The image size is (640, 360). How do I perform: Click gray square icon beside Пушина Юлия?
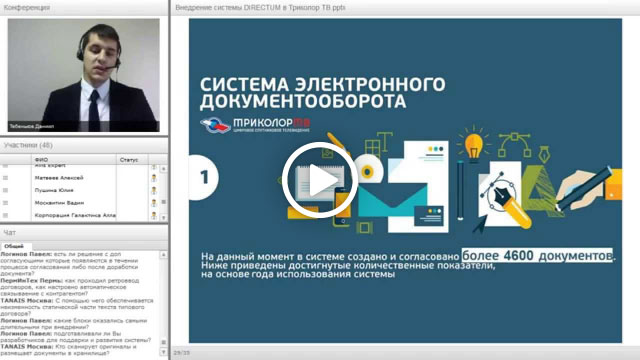(5, 190)
